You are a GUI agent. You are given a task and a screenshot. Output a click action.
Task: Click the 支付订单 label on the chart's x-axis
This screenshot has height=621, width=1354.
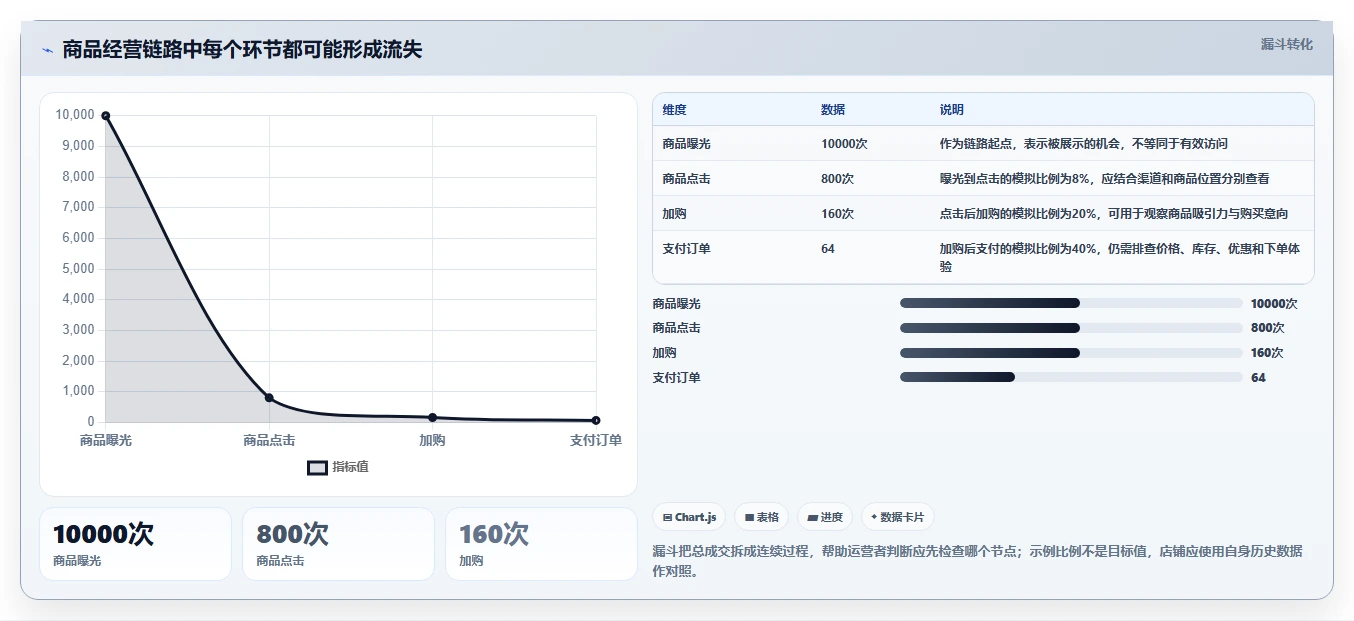click(x=596, y=441)
